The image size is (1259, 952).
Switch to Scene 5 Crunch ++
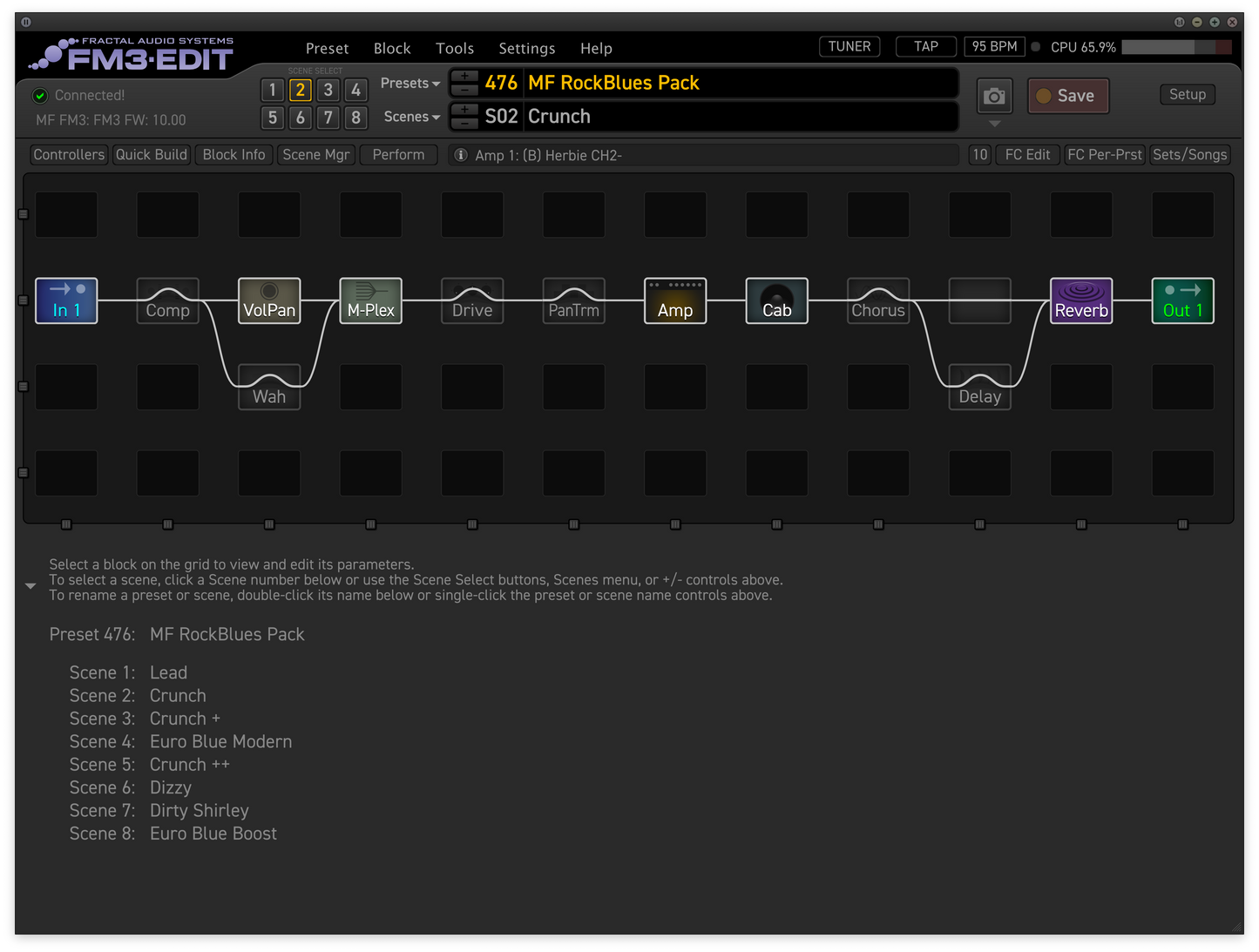point(272,118)
